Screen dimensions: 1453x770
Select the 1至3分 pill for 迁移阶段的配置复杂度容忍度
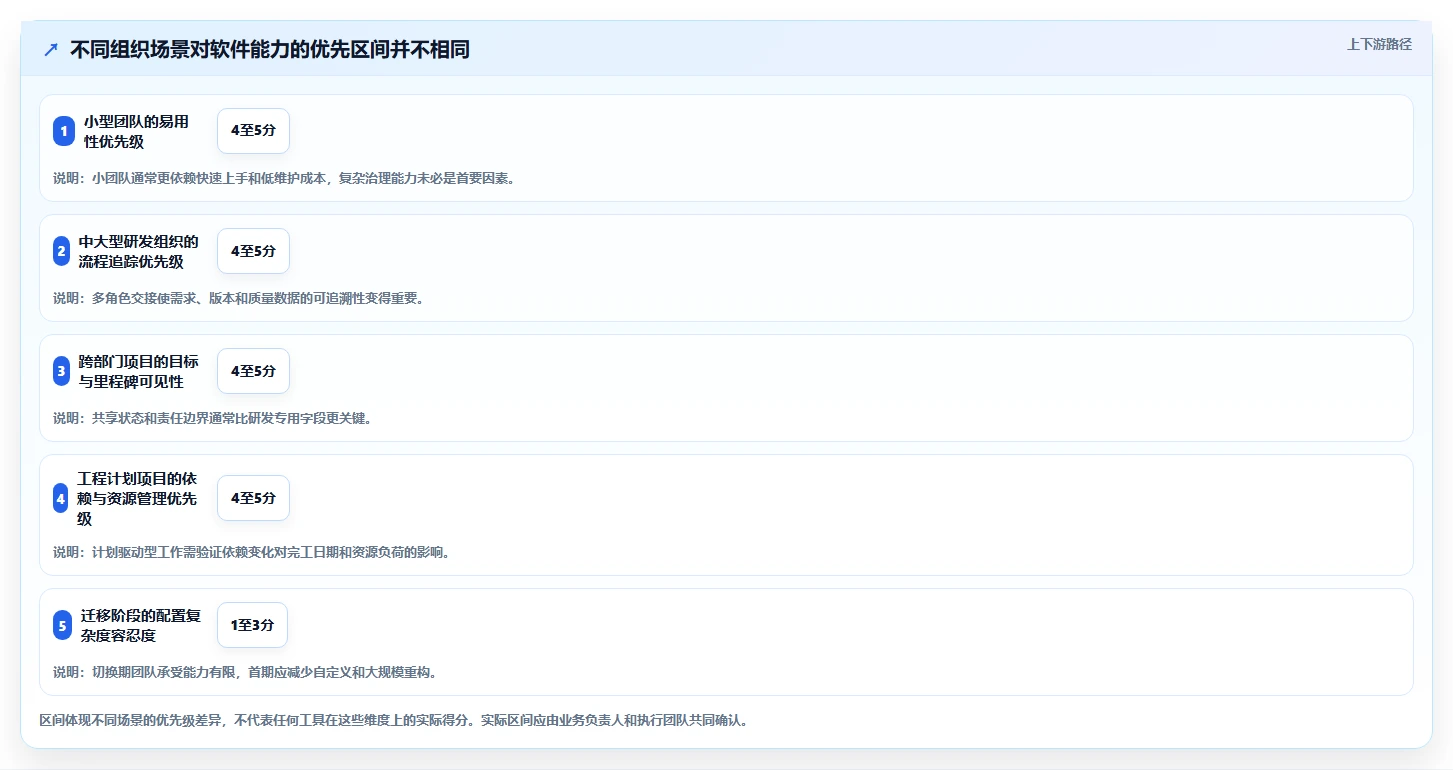tap(252, 625)
